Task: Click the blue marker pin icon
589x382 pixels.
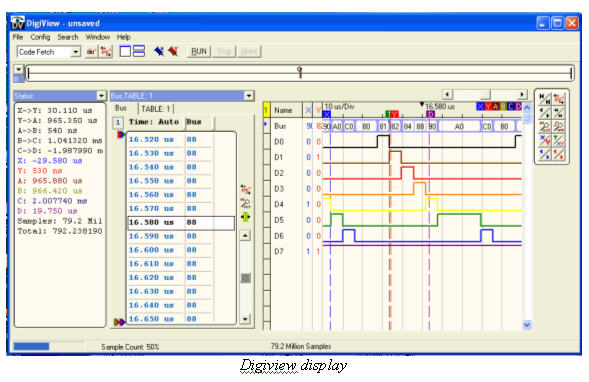Action: click(159, 51)
